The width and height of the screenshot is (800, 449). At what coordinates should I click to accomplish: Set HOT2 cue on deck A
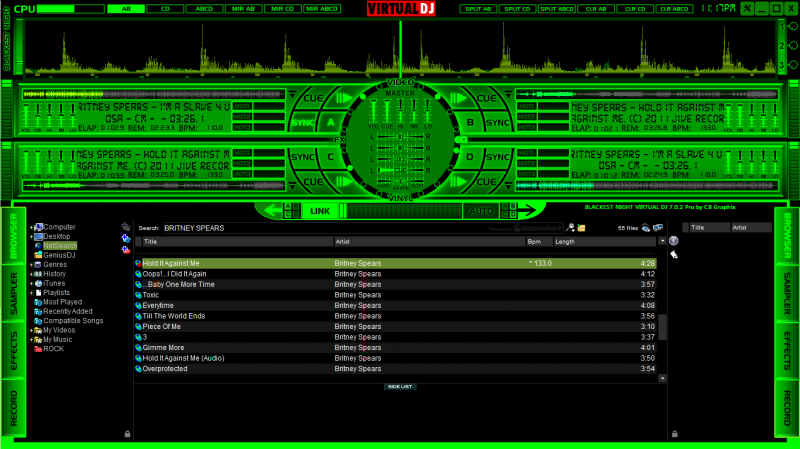pos(242,117)
